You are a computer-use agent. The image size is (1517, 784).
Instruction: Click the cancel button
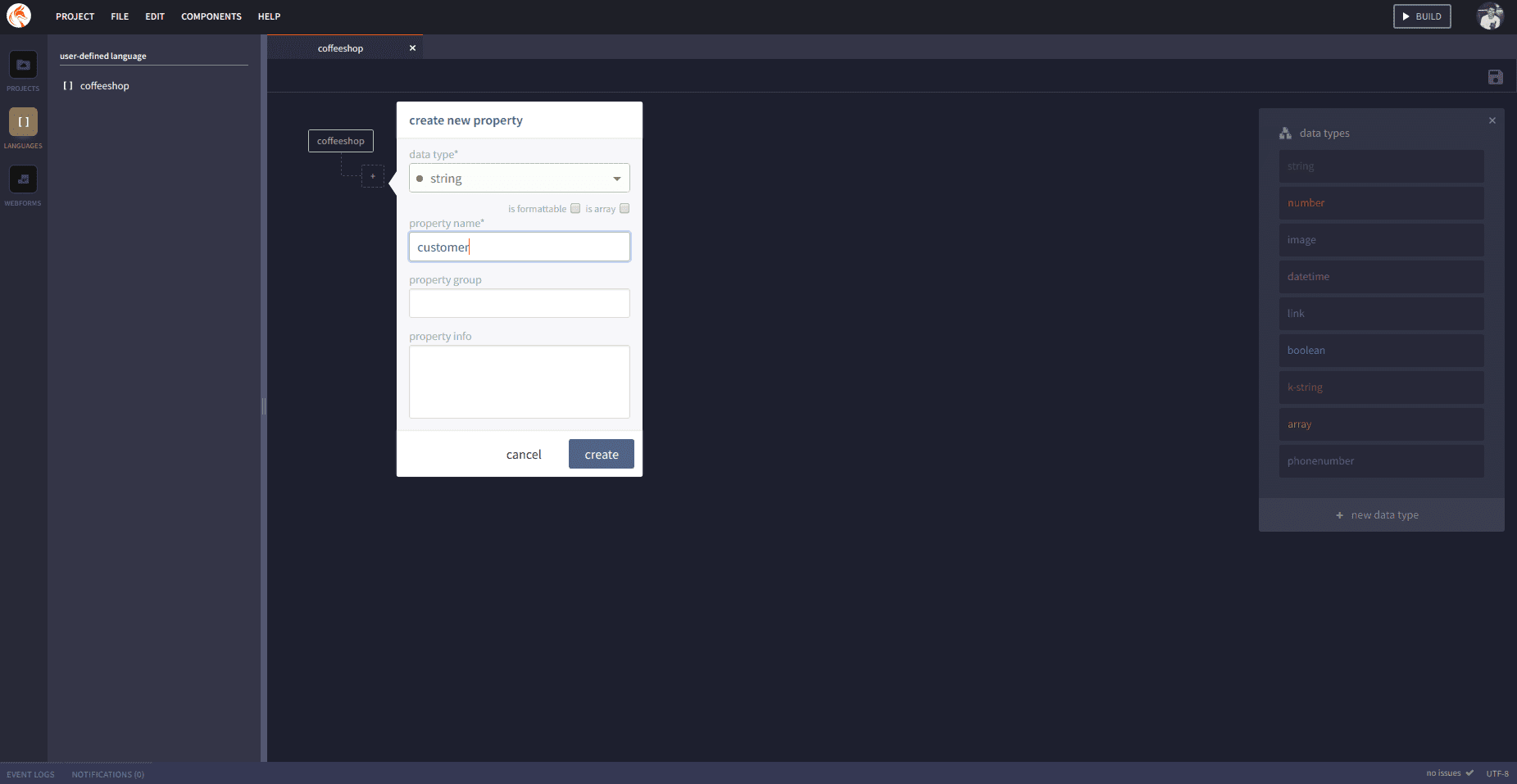click(524, 455)
